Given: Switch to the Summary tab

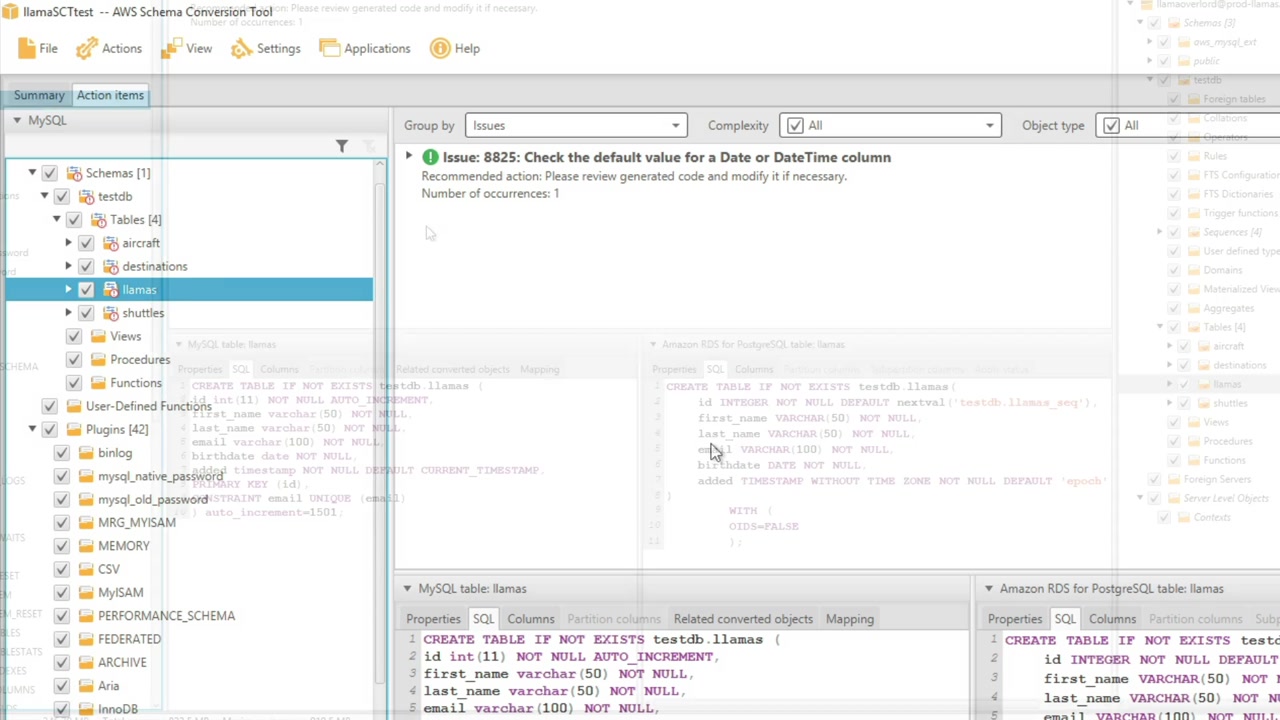Looking at the screenshot, I should tap(39, 95).
